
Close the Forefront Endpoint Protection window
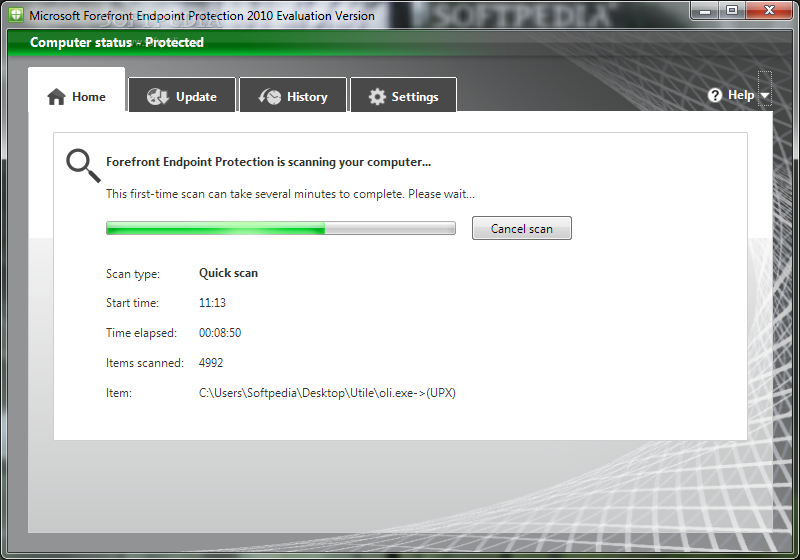pyautogui.click(x=769, y=10)
